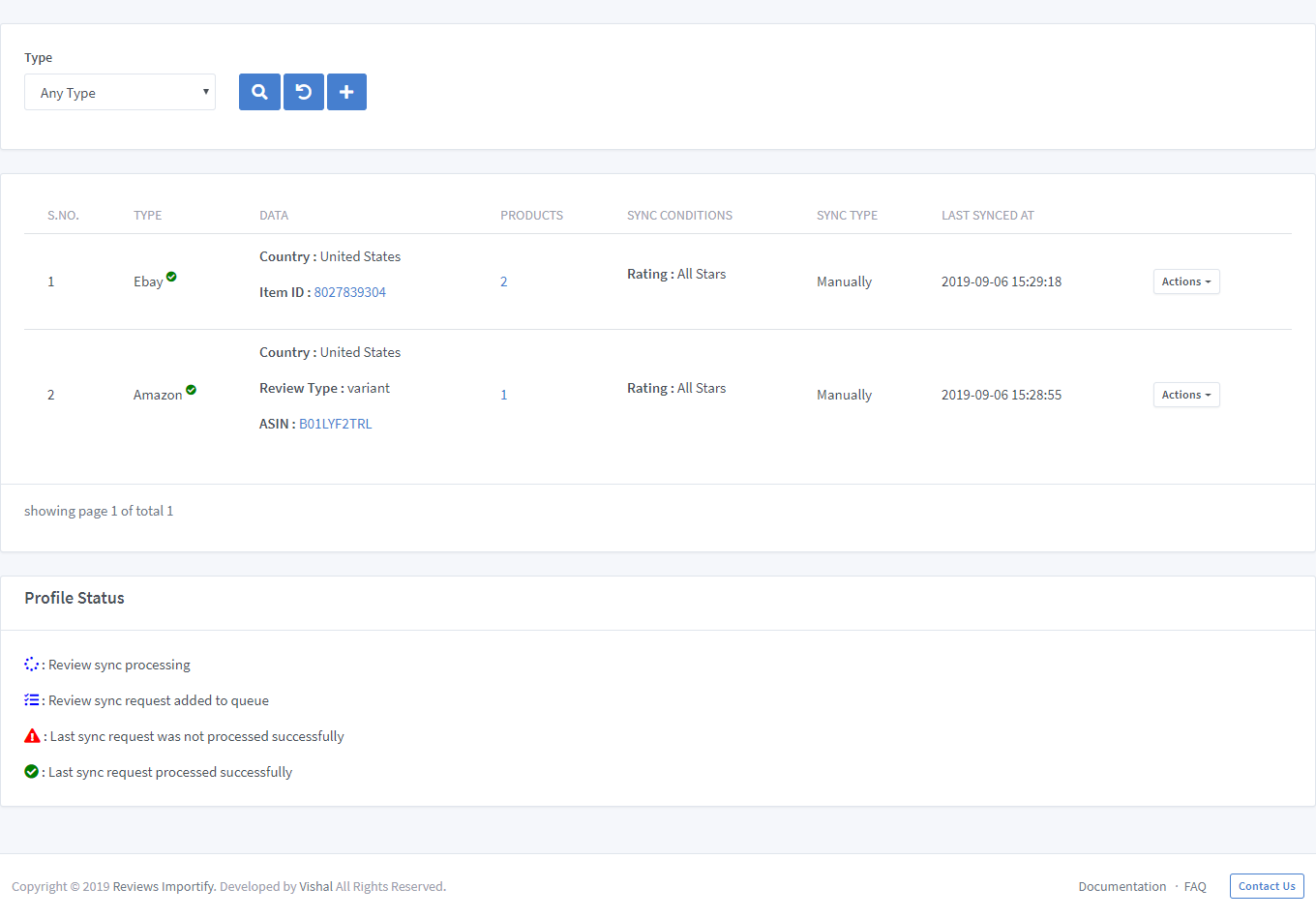The height and width of the screenshot is (918, 1316).
Task: Click the reset refresh arrow button
Action: click(304, 92)
